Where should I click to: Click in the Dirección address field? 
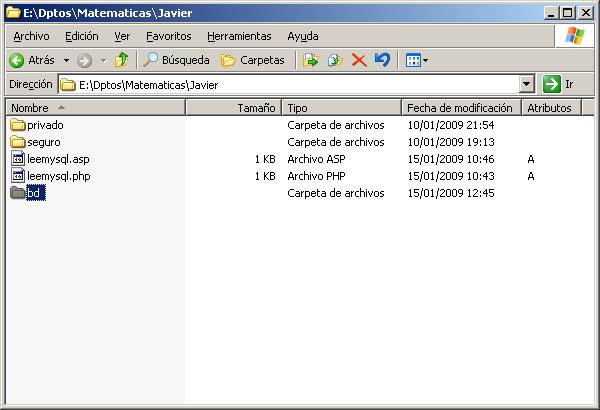tap(290, 85)
